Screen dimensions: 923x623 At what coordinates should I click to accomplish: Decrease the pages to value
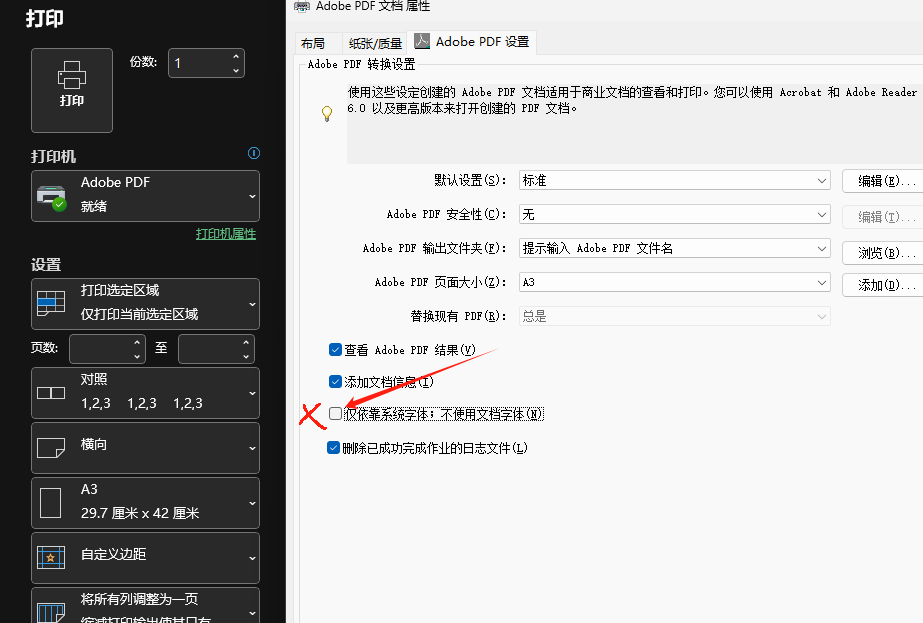click(x=246, y=356)
